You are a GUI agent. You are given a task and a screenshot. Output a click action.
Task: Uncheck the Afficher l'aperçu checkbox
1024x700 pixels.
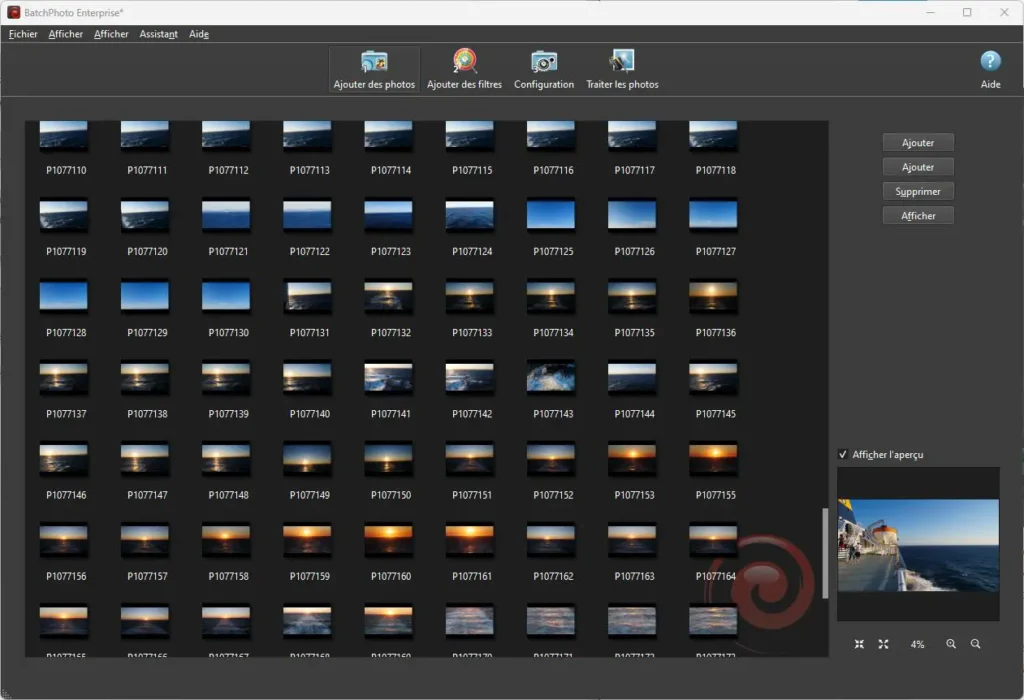click(843, 455)
